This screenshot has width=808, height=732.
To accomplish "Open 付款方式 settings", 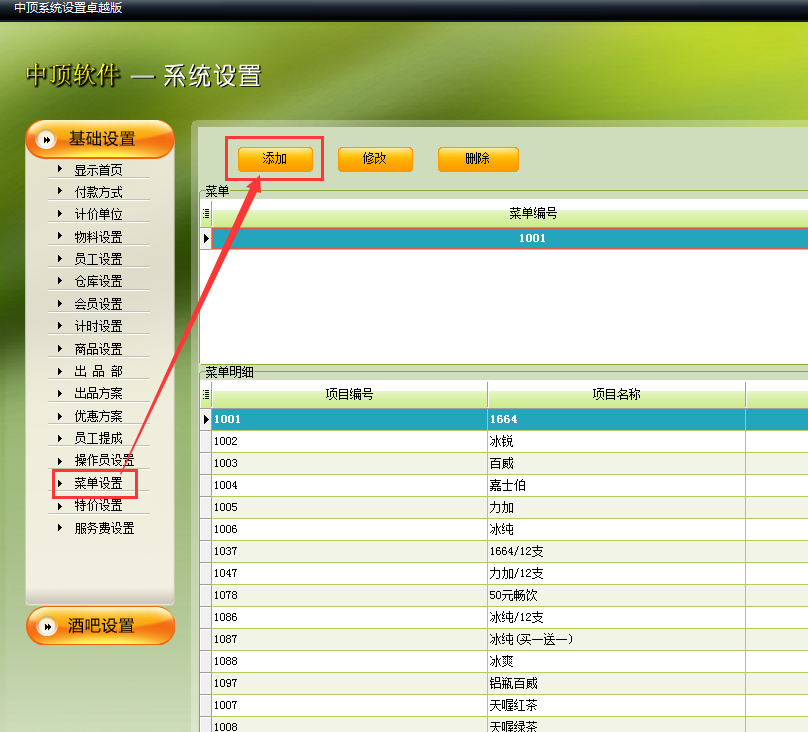I will coord(98,192).
